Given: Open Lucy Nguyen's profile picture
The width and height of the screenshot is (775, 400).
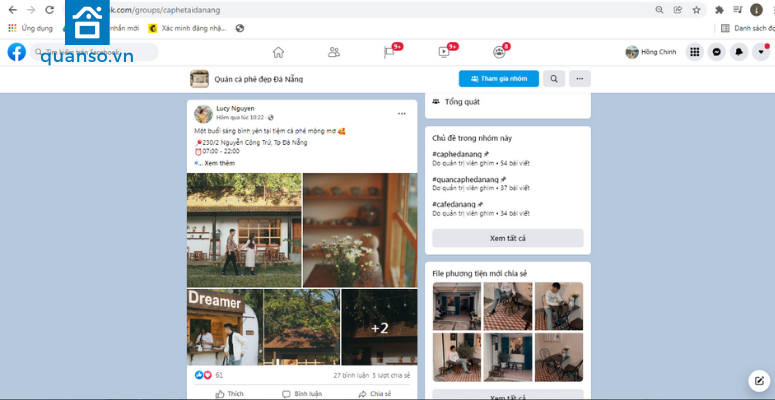Looking at the screenshot, I should [x=203, y=114].
